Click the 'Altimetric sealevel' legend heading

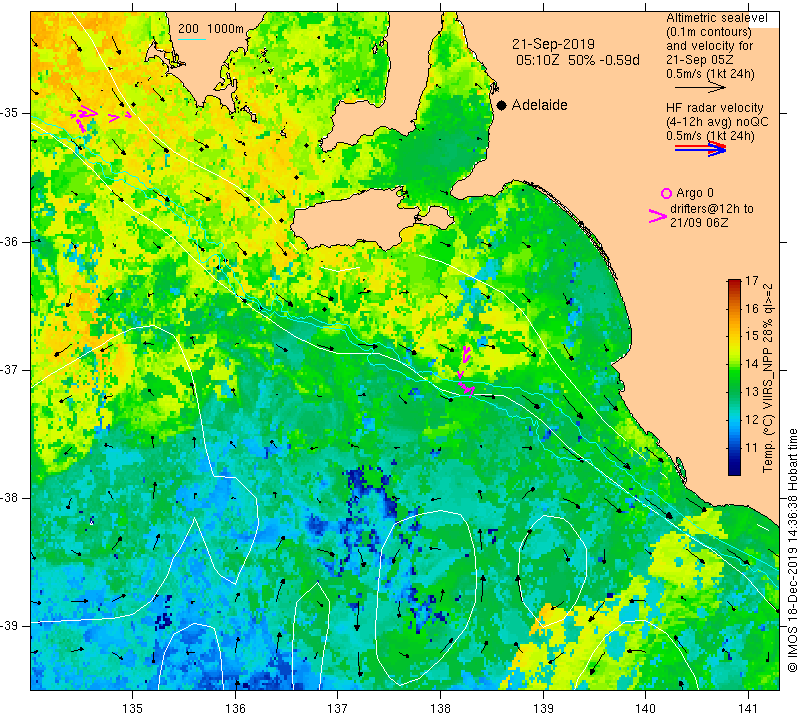(716, 18)
